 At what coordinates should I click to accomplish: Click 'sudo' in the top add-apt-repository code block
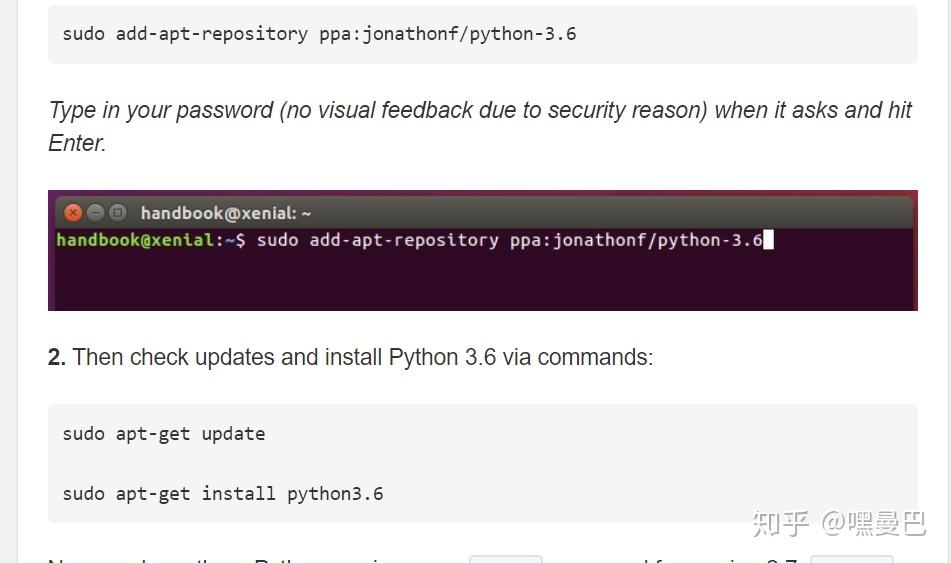pyautogui.click(x=84, y=34)
